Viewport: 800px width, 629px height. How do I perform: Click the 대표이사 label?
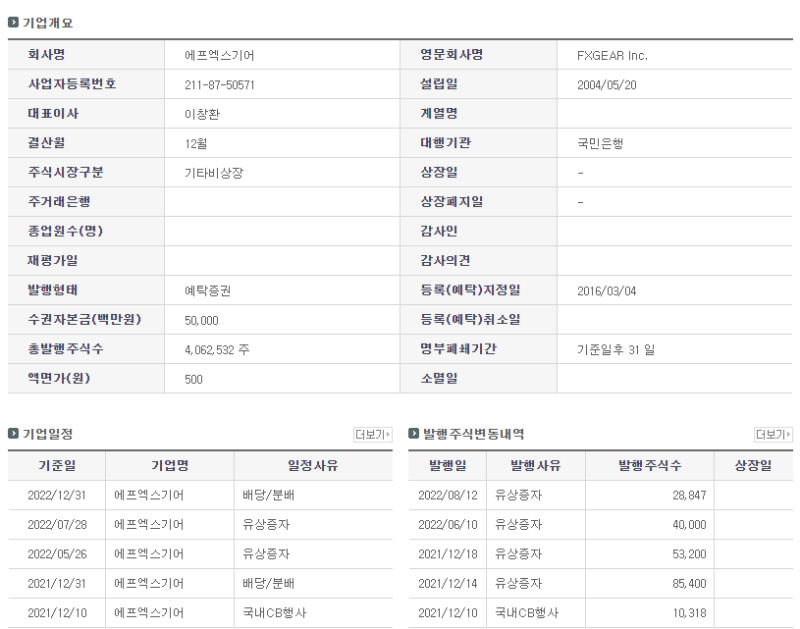(x=53, y=114)
